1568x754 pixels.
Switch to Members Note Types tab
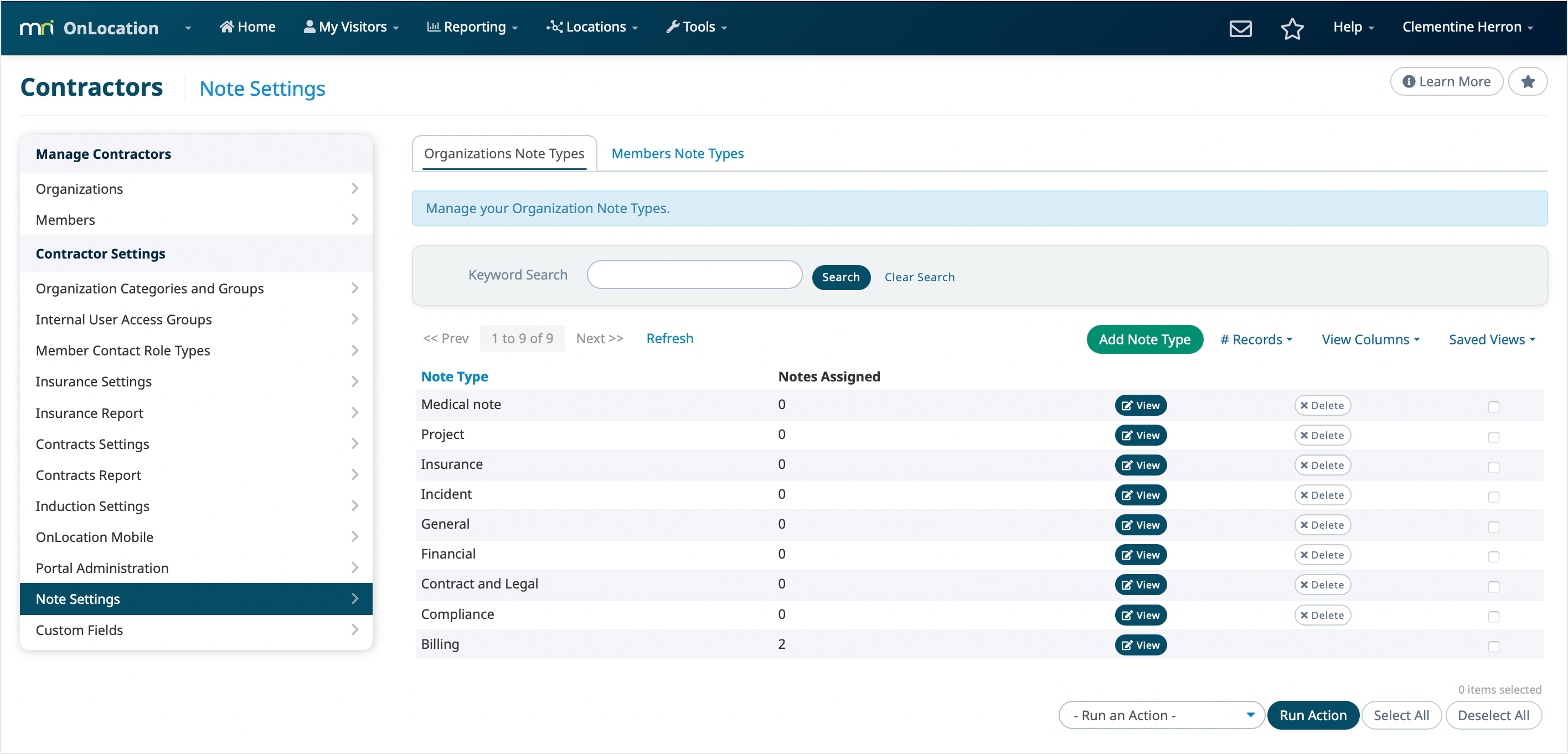click(x=677, y=153)
